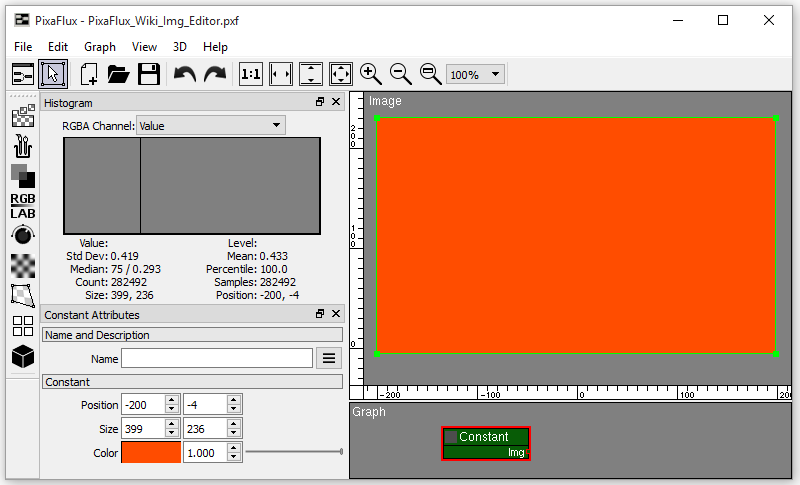
Task: Undo the last action
Action: pos(184,74)
